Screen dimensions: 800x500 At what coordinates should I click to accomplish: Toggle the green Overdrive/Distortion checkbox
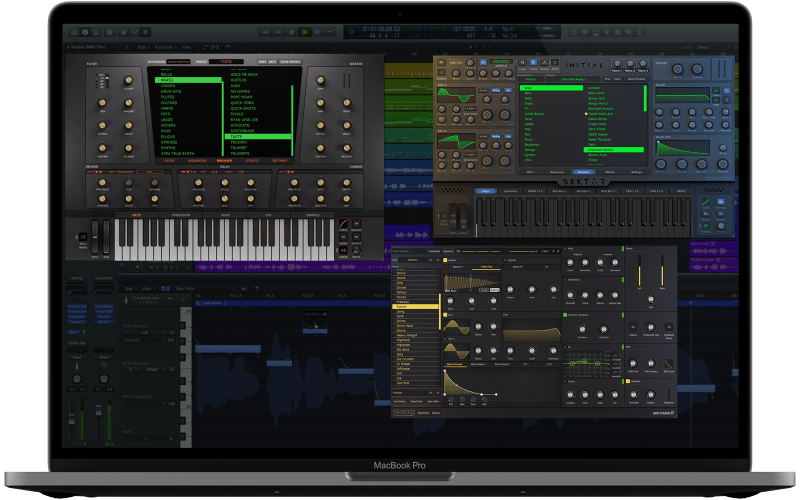point(565,315)
